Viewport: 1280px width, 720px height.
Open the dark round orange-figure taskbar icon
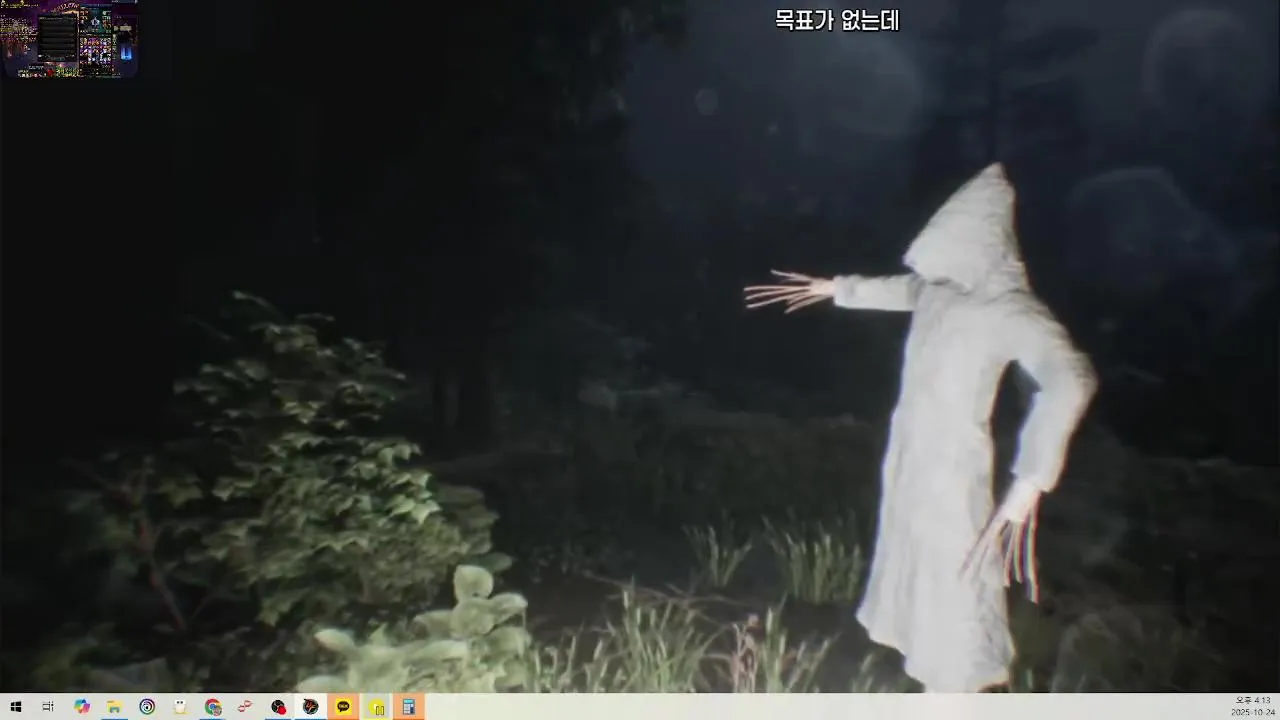click(x=311, y=707)
